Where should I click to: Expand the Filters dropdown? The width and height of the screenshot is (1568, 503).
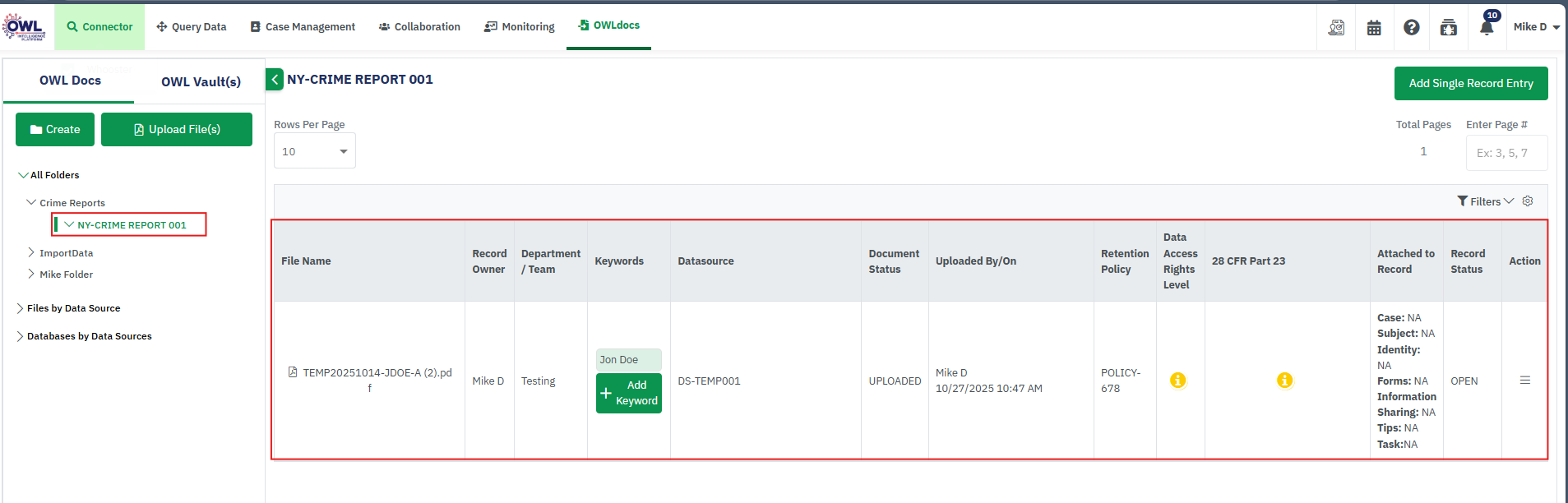point(1485,201)
